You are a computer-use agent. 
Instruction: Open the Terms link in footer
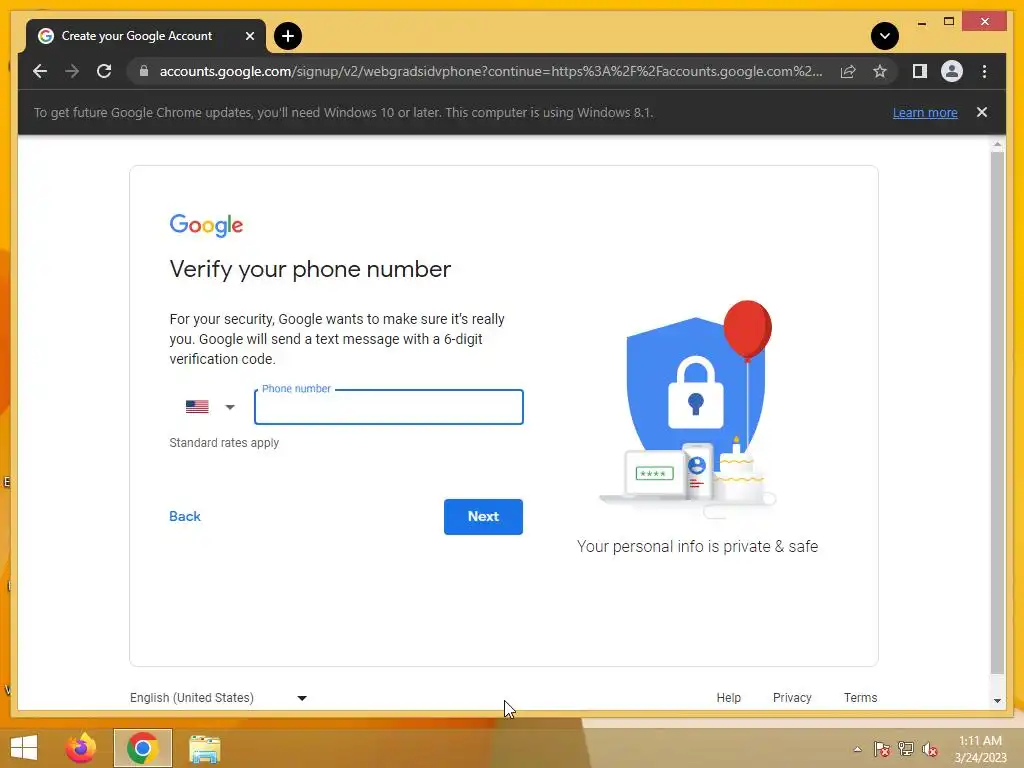(x=860, y=697)
